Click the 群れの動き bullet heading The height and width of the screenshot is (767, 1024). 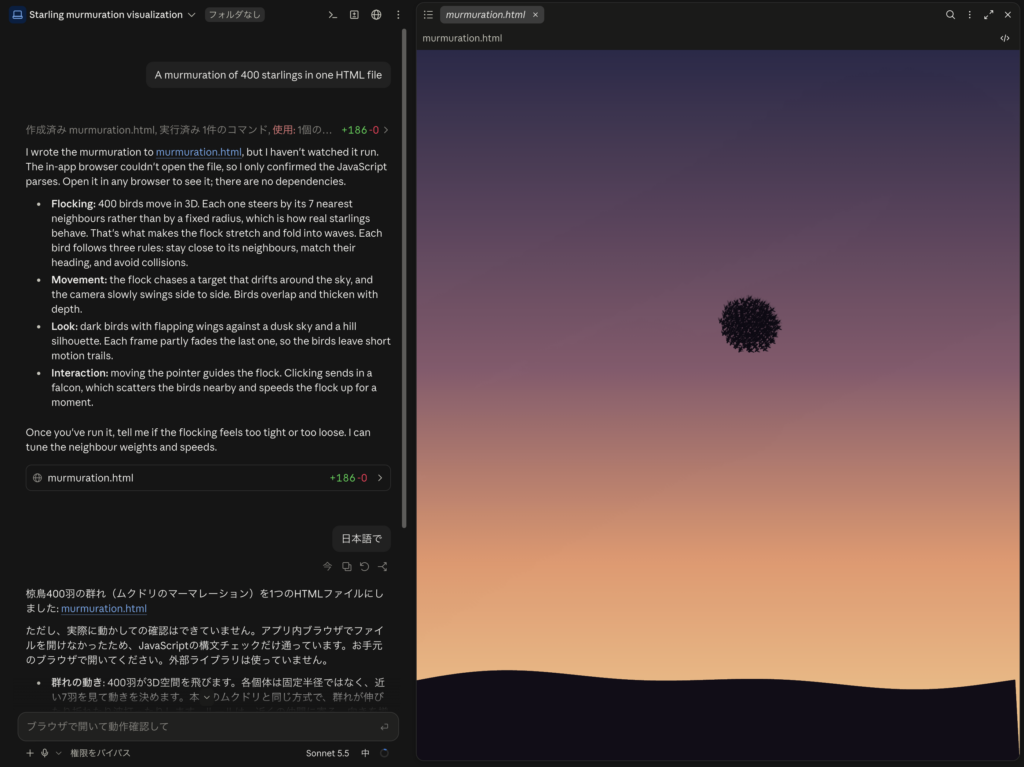(78, 682)
